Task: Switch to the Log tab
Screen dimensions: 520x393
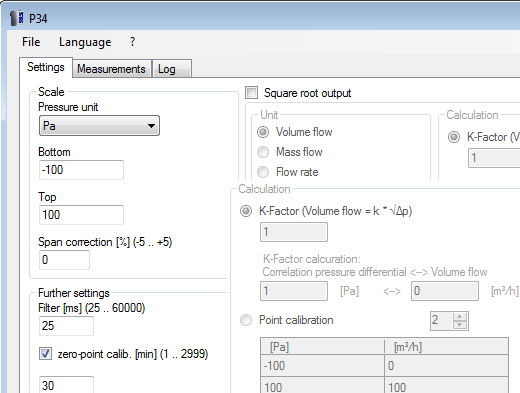Action: pos(171,69)
